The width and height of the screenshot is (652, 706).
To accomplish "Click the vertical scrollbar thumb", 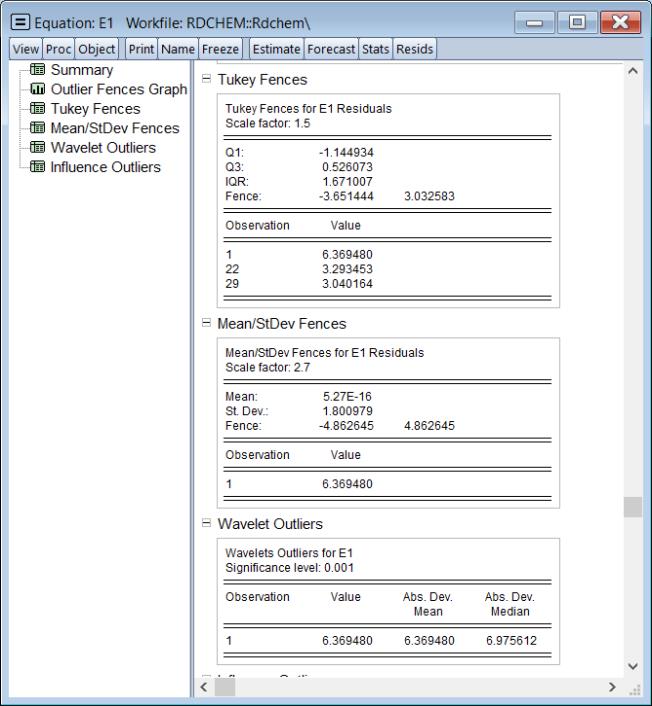I will (x=632, y=507).
